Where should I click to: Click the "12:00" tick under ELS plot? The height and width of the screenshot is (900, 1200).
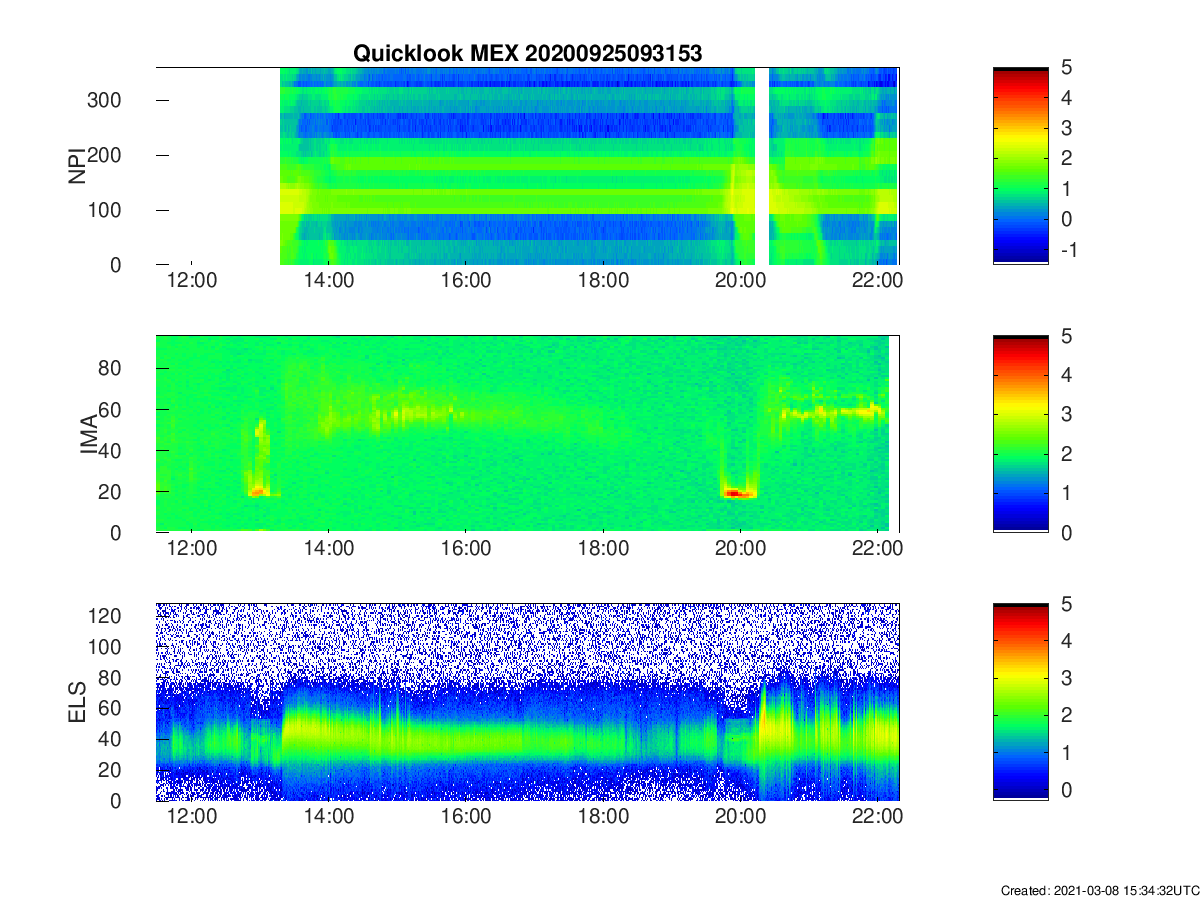(x=191, y=817)
